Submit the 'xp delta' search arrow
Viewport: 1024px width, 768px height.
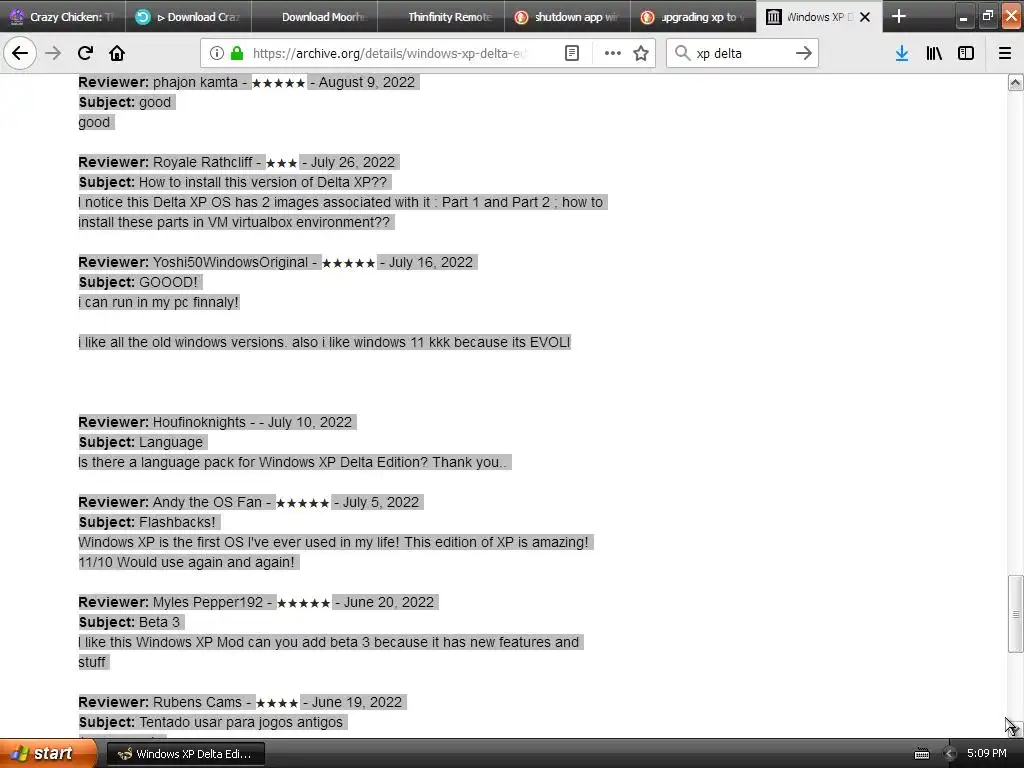point(803,53)
